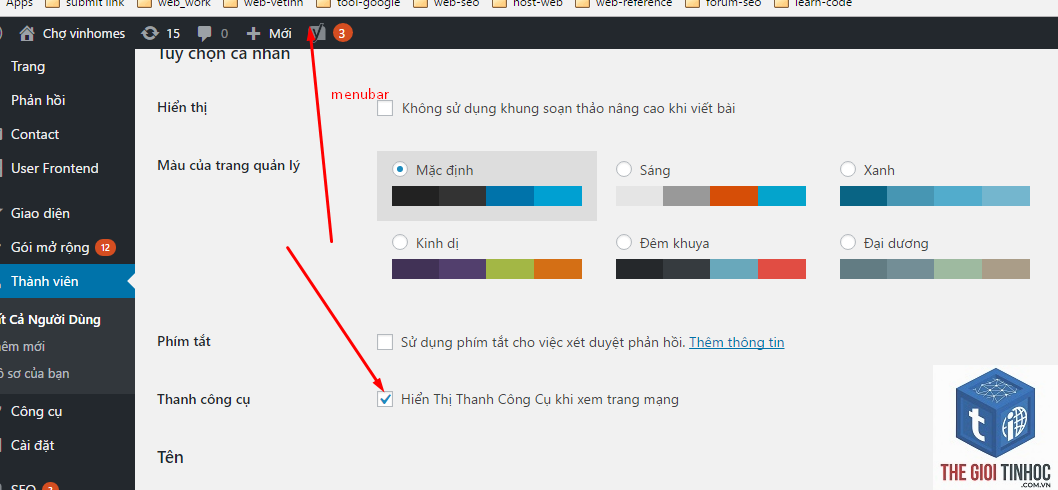Click the Gói mở rộng badge showing 12

(105, 248)
